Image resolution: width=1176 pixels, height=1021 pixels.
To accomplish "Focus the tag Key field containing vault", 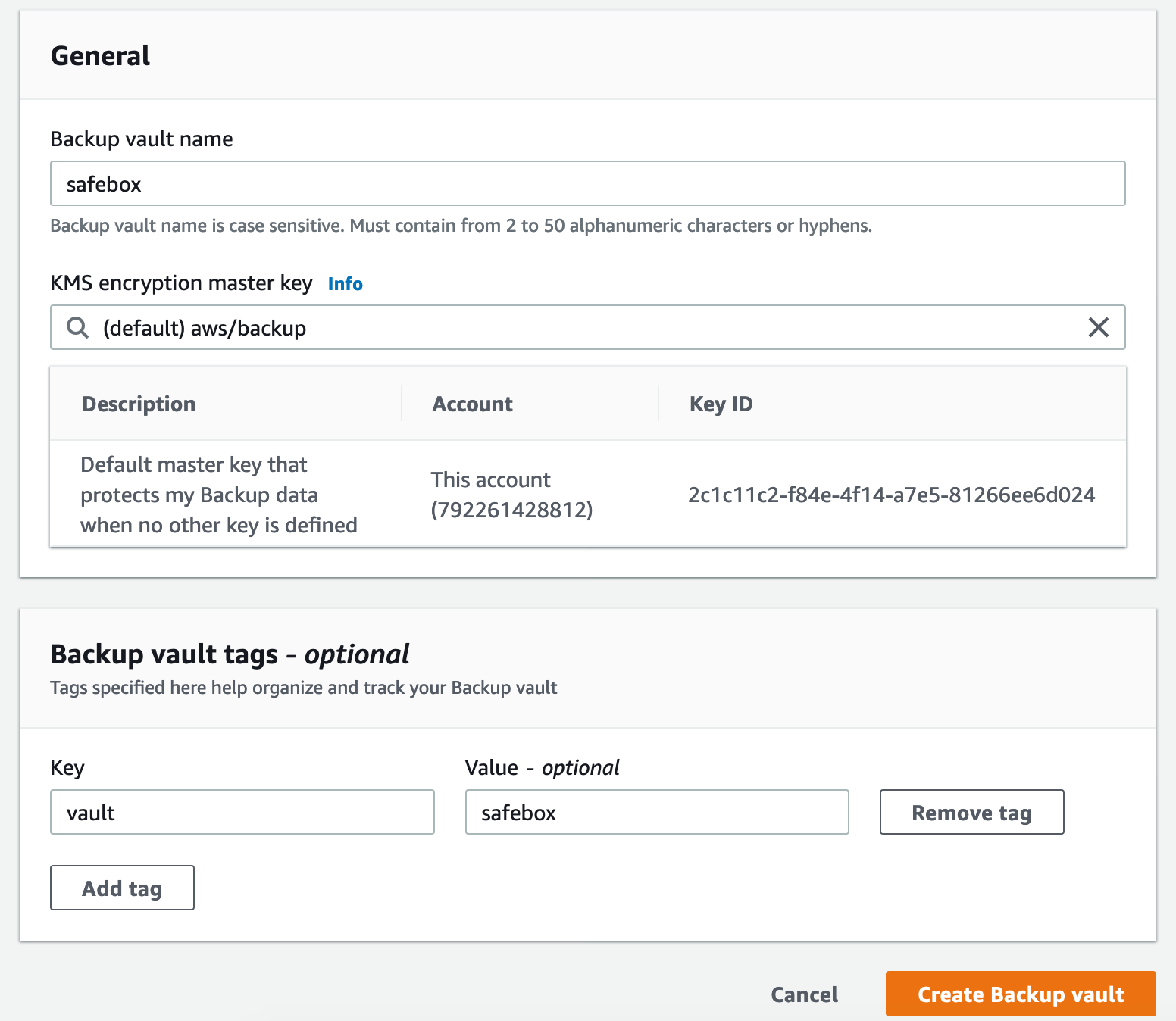I will (242, 812).
